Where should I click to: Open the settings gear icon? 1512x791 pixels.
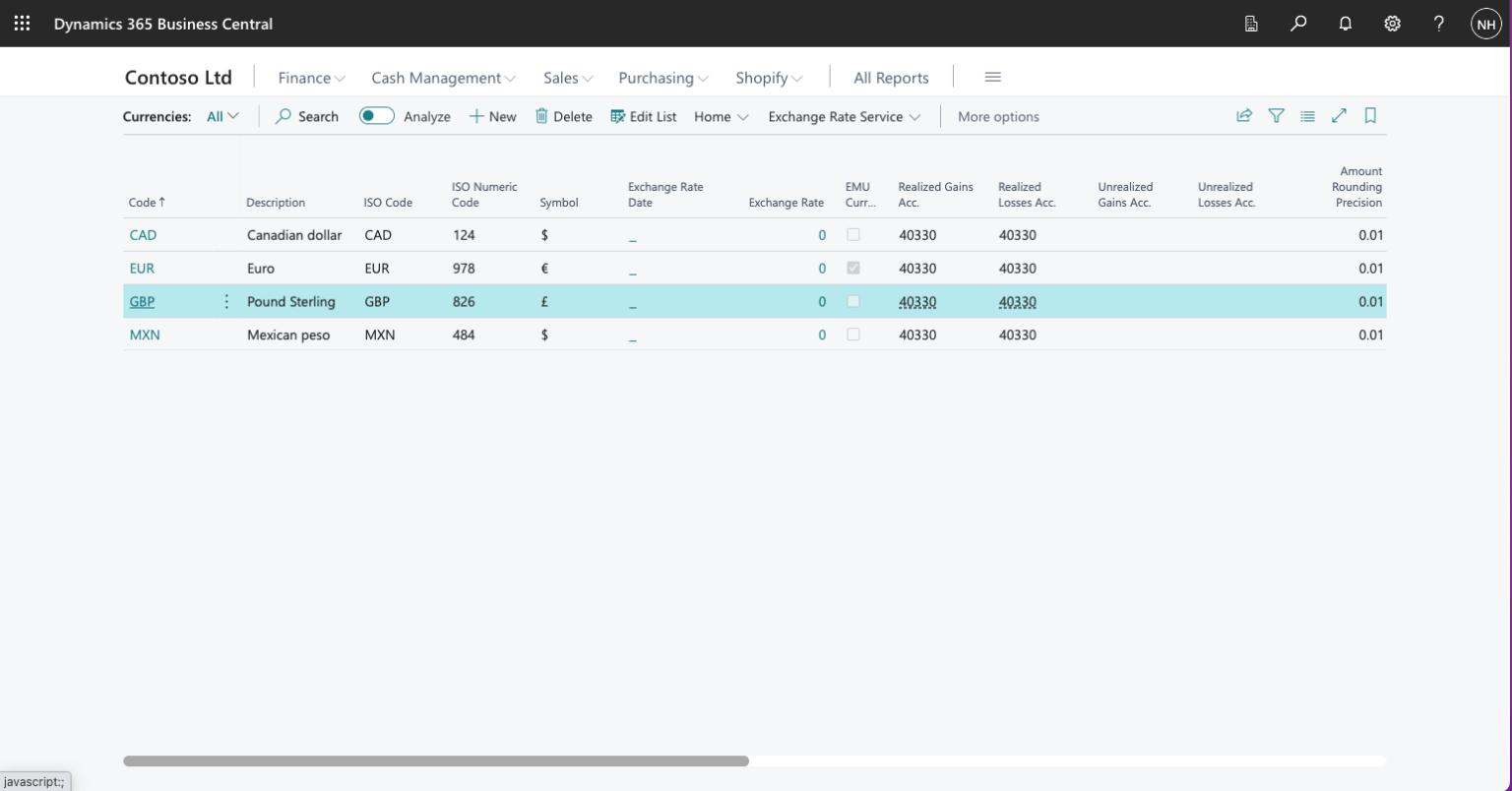1392,24
